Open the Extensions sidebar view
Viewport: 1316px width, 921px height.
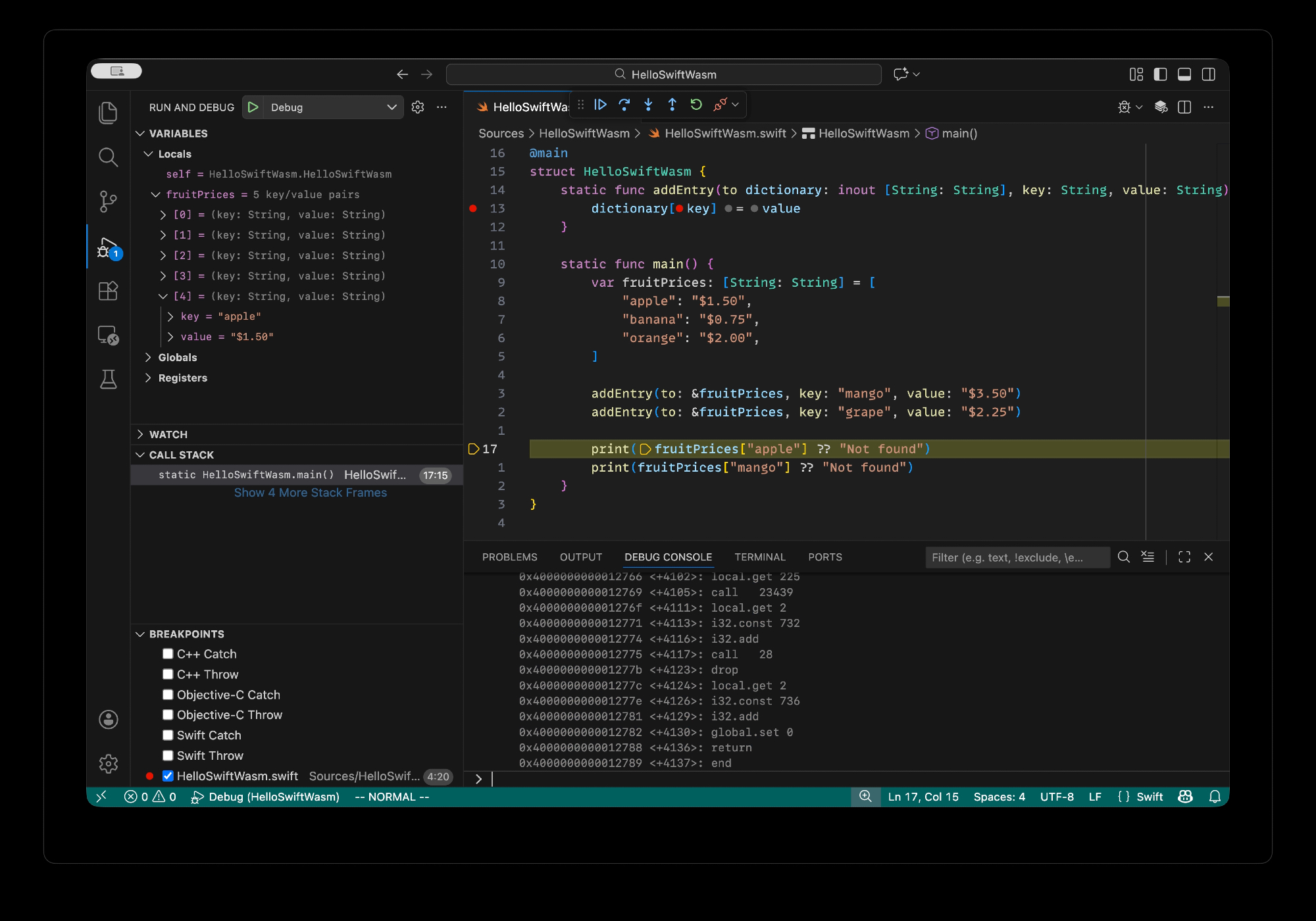coord(108,291)
